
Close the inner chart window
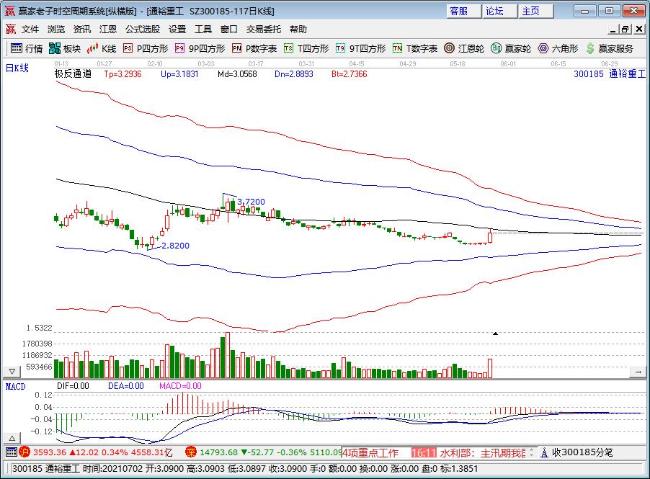[x=639, y=29]
